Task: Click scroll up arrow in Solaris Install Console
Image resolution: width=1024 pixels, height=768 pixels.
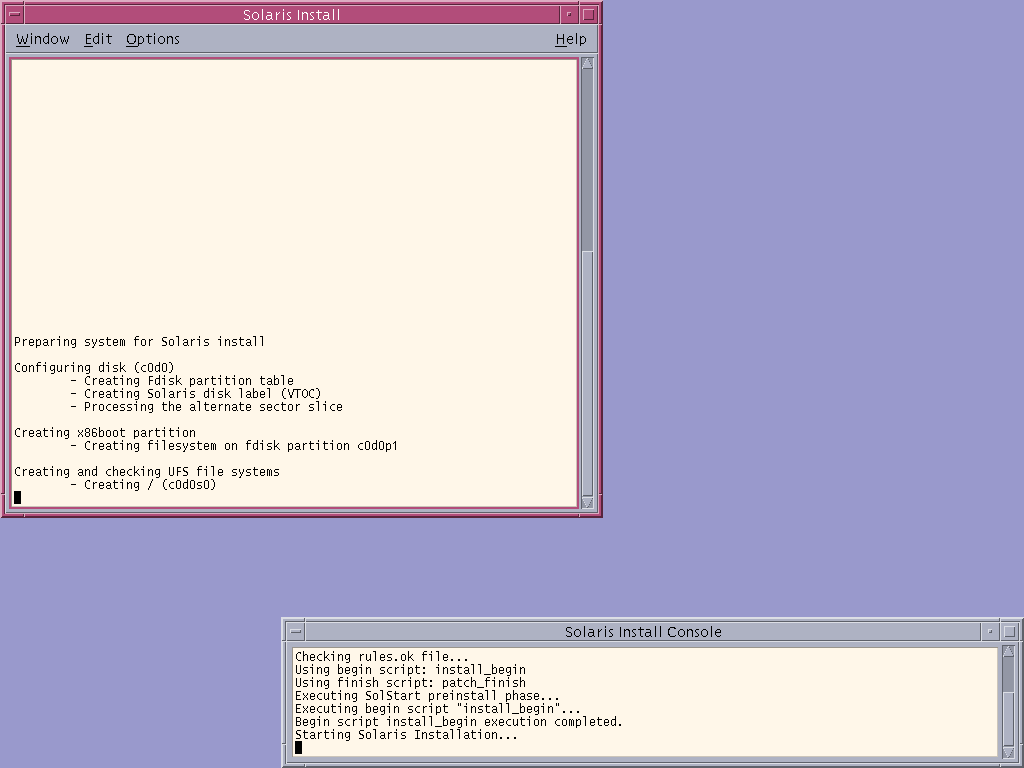Action: tap(1008, 651)
